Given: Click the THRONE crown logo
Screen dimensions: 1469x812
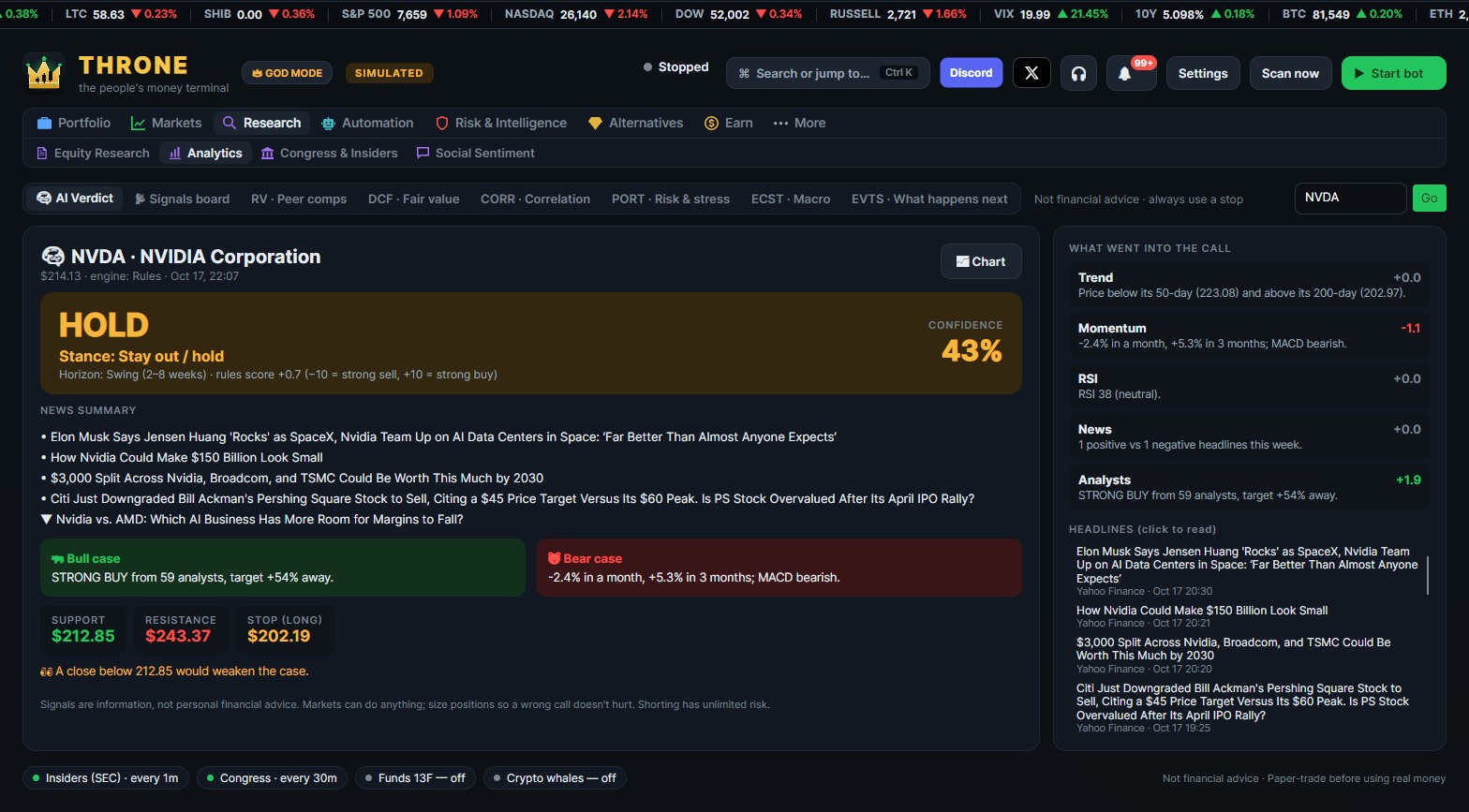Looking at the screenshot, I should [44, 72].
